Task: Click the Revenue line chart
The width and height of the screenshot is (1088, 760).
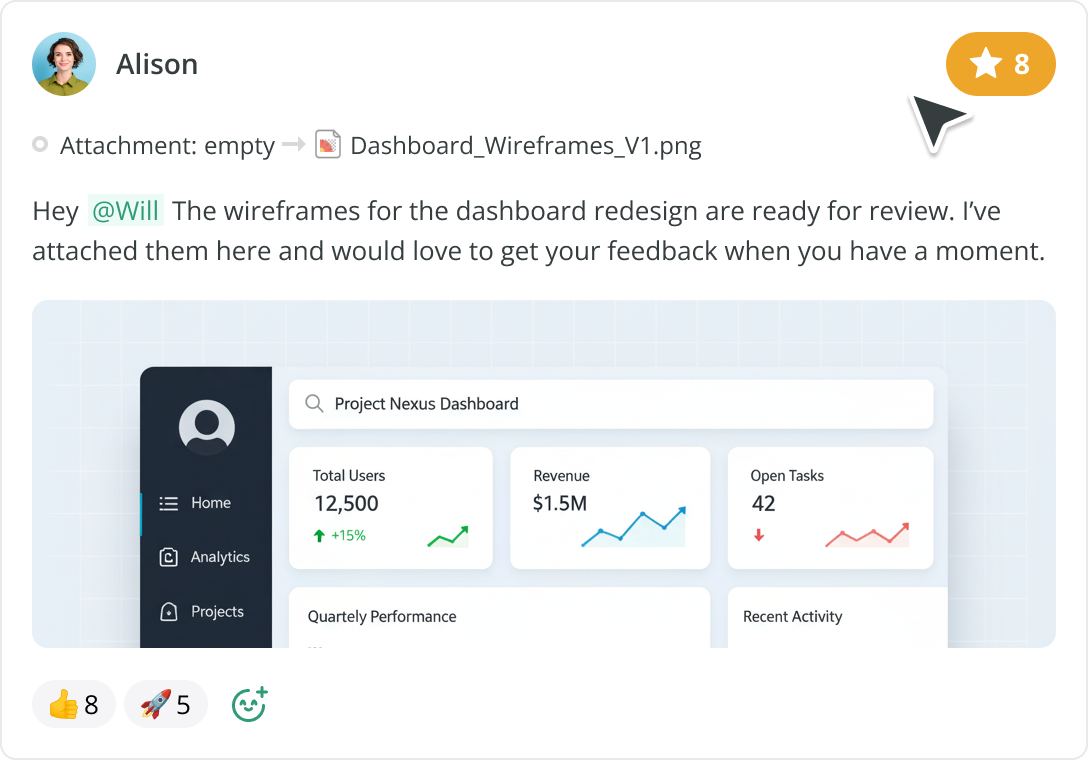Action: click(x=634, y=527)
